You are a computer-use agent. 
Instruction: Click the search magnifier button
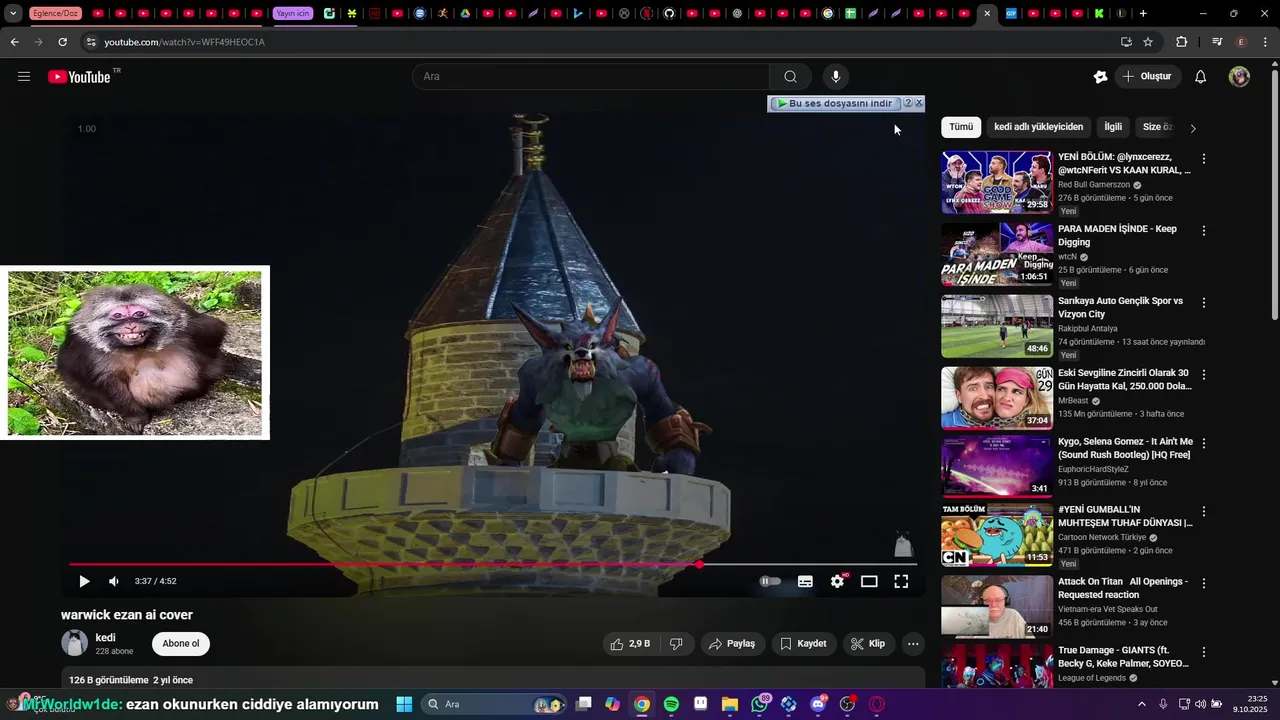790,77
